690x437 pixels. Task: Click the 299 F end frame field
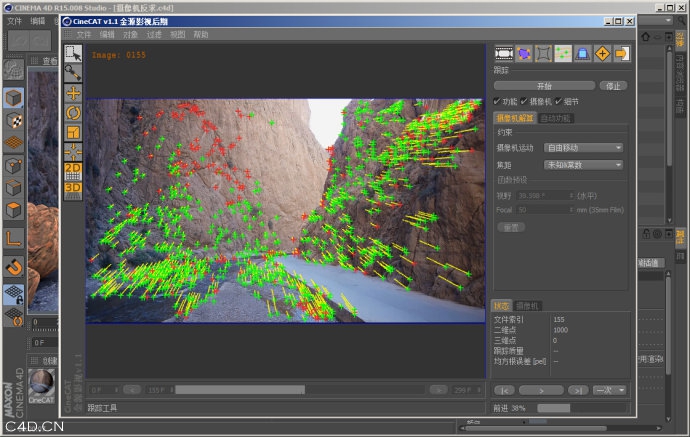(x=466, y=390)
